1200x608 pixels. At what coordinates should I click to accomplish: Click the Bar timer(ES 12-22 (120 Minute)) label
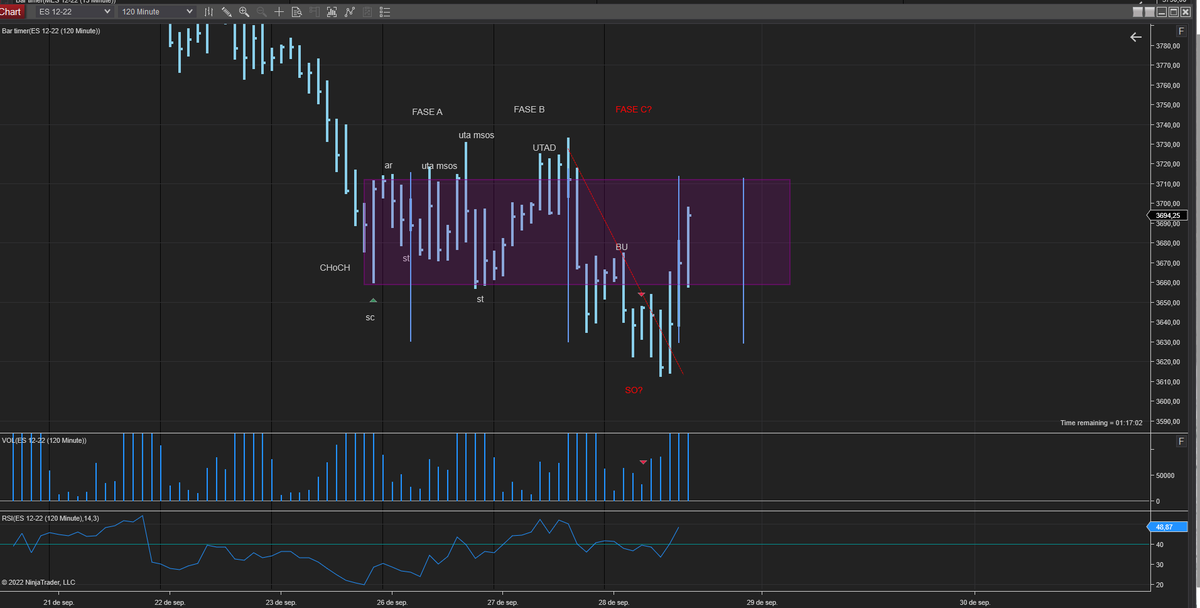(51, 31)
